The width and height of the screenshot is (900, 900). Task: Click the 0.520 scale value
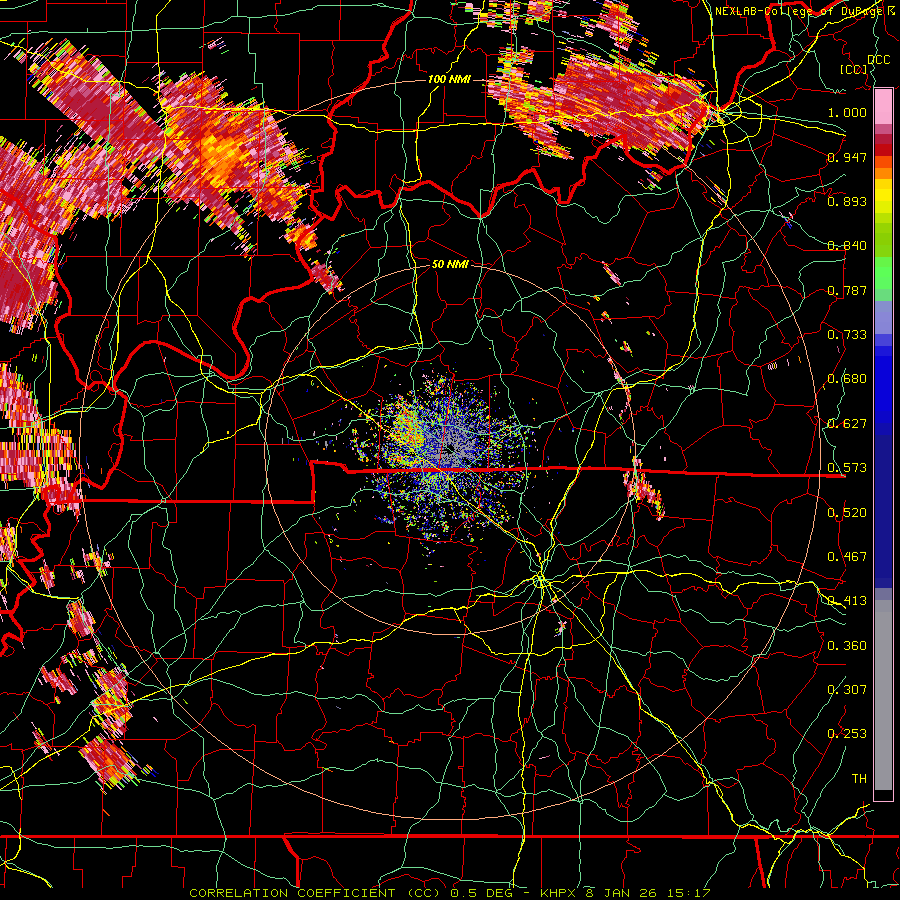pyautogui.click(x=847, y=513)
